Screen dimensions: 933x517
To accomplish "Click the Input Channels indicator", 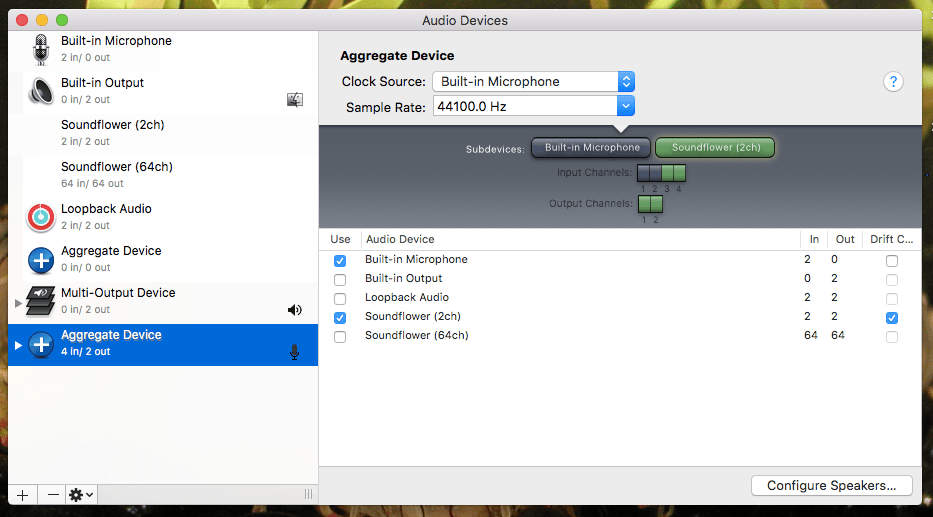I will coord(661,173).
